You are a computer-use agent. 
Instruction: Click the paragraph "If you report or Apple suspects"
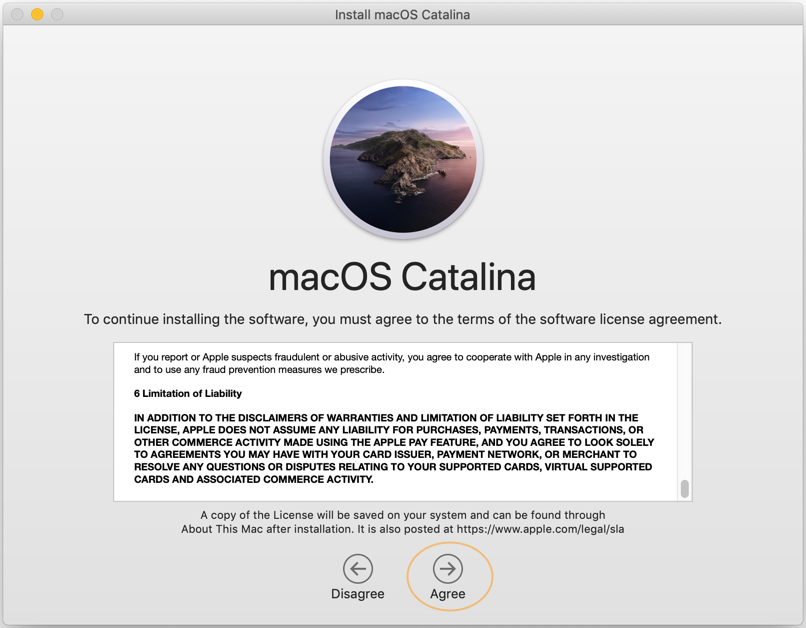point(392,363)
